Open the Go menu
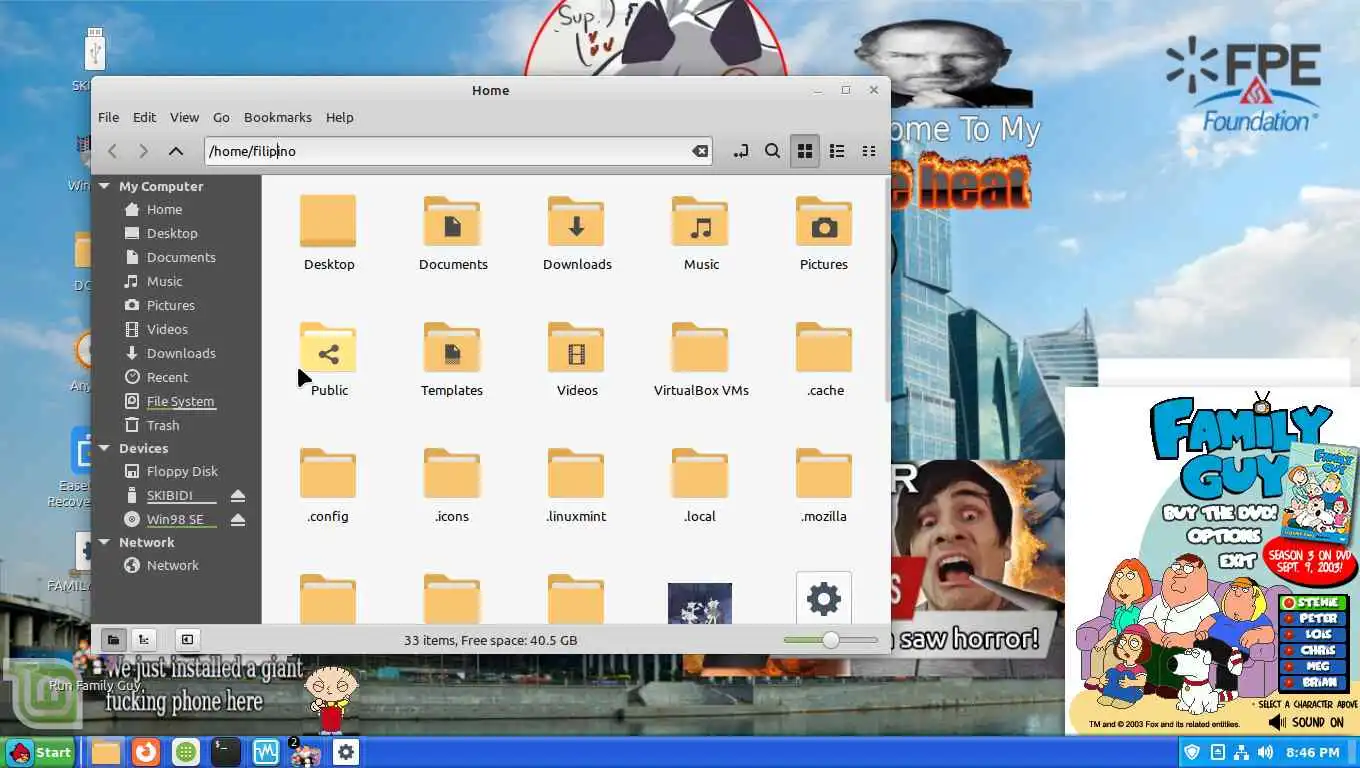Screen dimensions: 1360x768 (x=221, y=117)
